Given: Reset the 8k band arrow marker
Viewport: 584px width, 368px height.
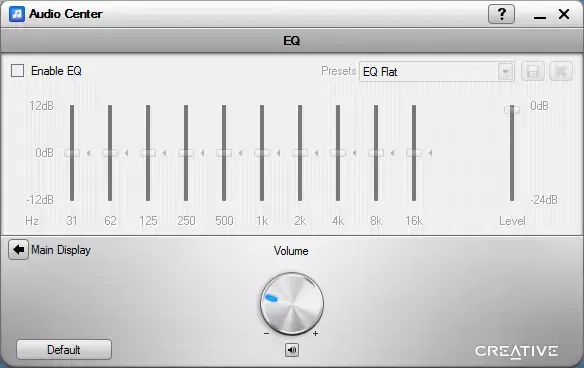Looking at the screenshot, I should 393,153.
